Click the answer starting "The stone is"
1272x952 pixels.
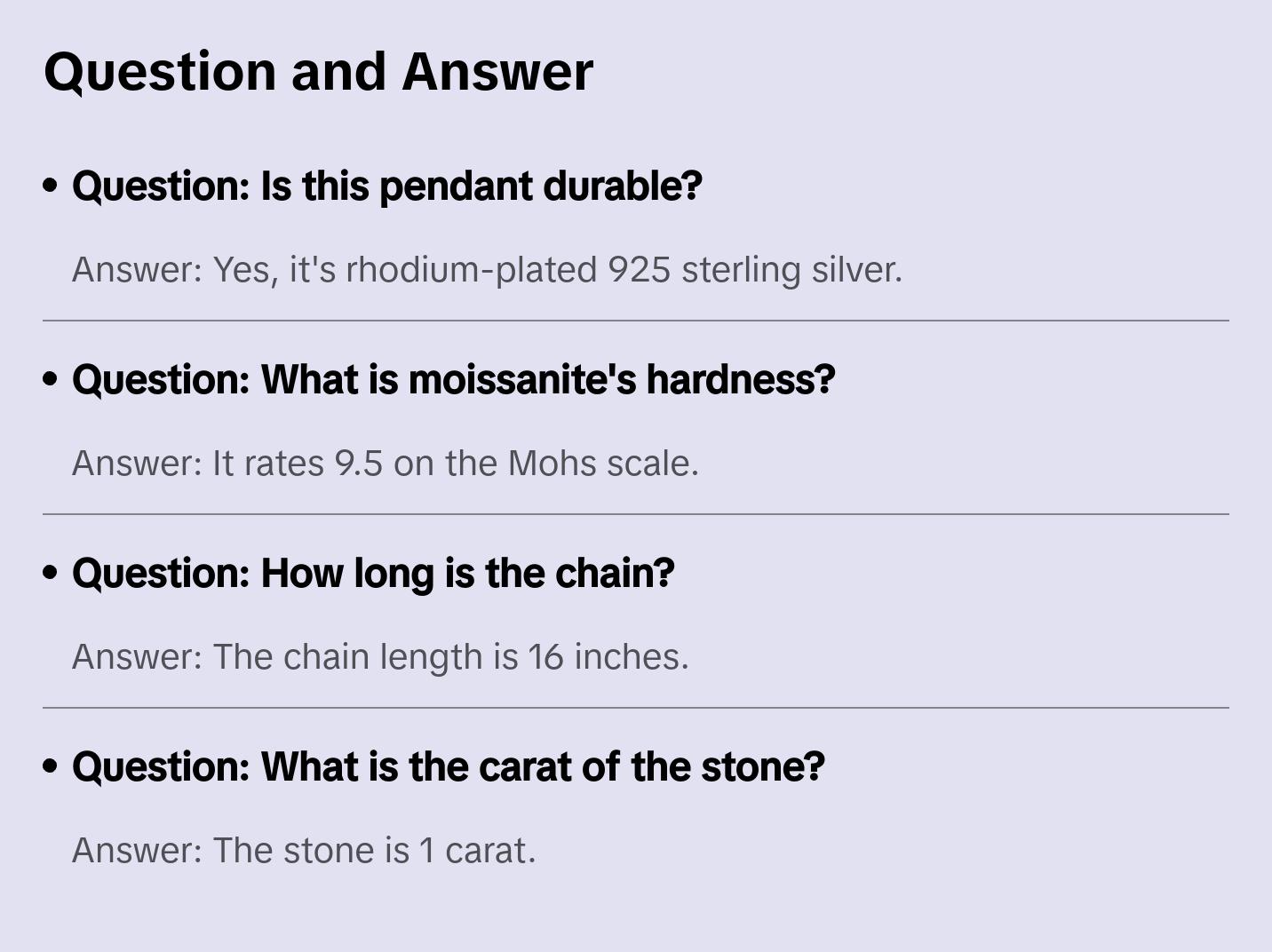pyautogui.click(x=304, y=850)
